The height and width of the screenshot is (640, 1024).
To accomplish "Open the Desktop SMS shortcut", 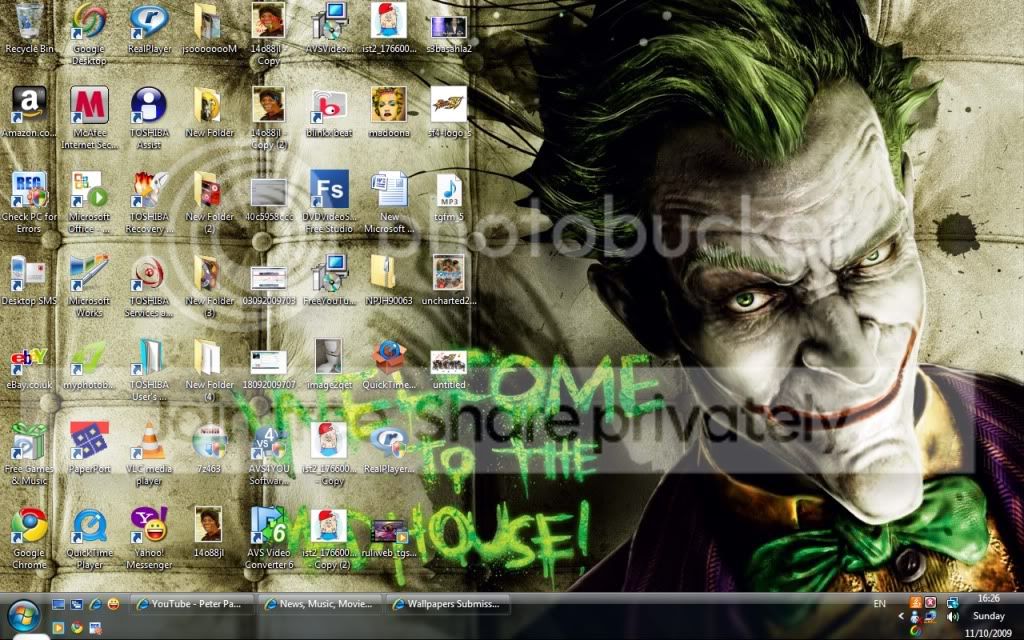I will (29, 280).
